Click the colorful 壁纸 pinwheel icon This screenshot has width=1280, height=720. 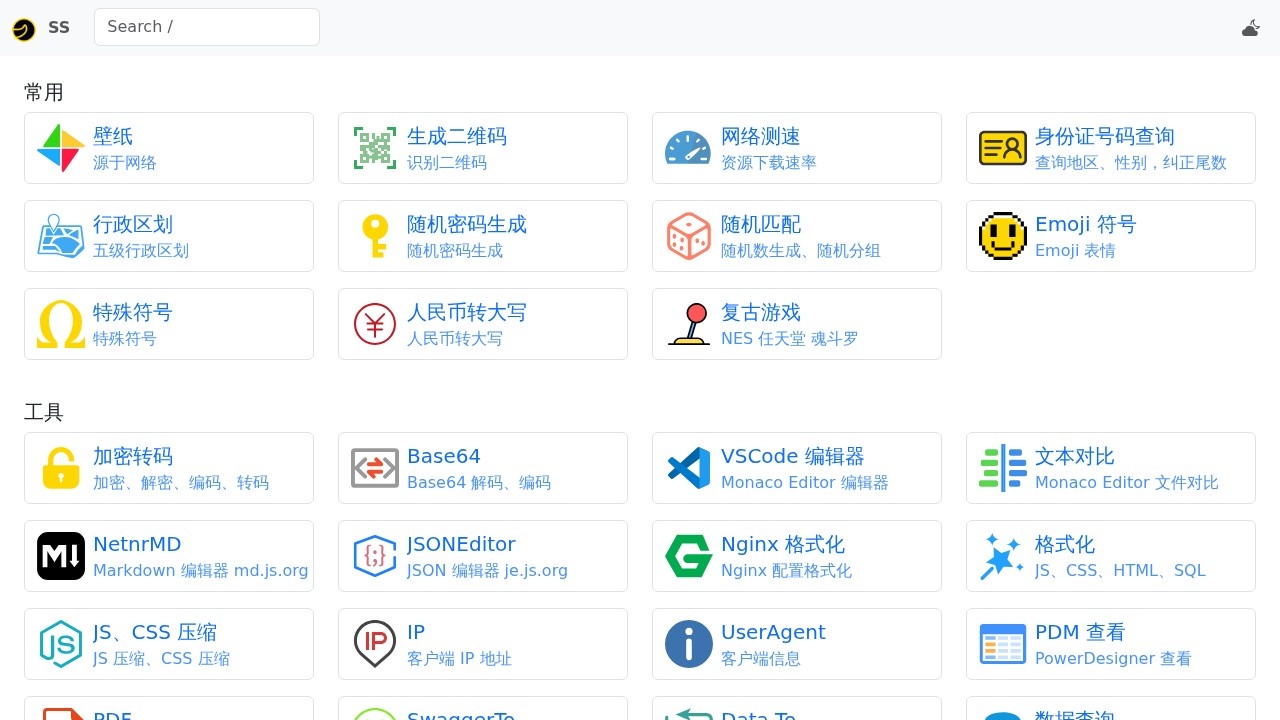[61, 148]
